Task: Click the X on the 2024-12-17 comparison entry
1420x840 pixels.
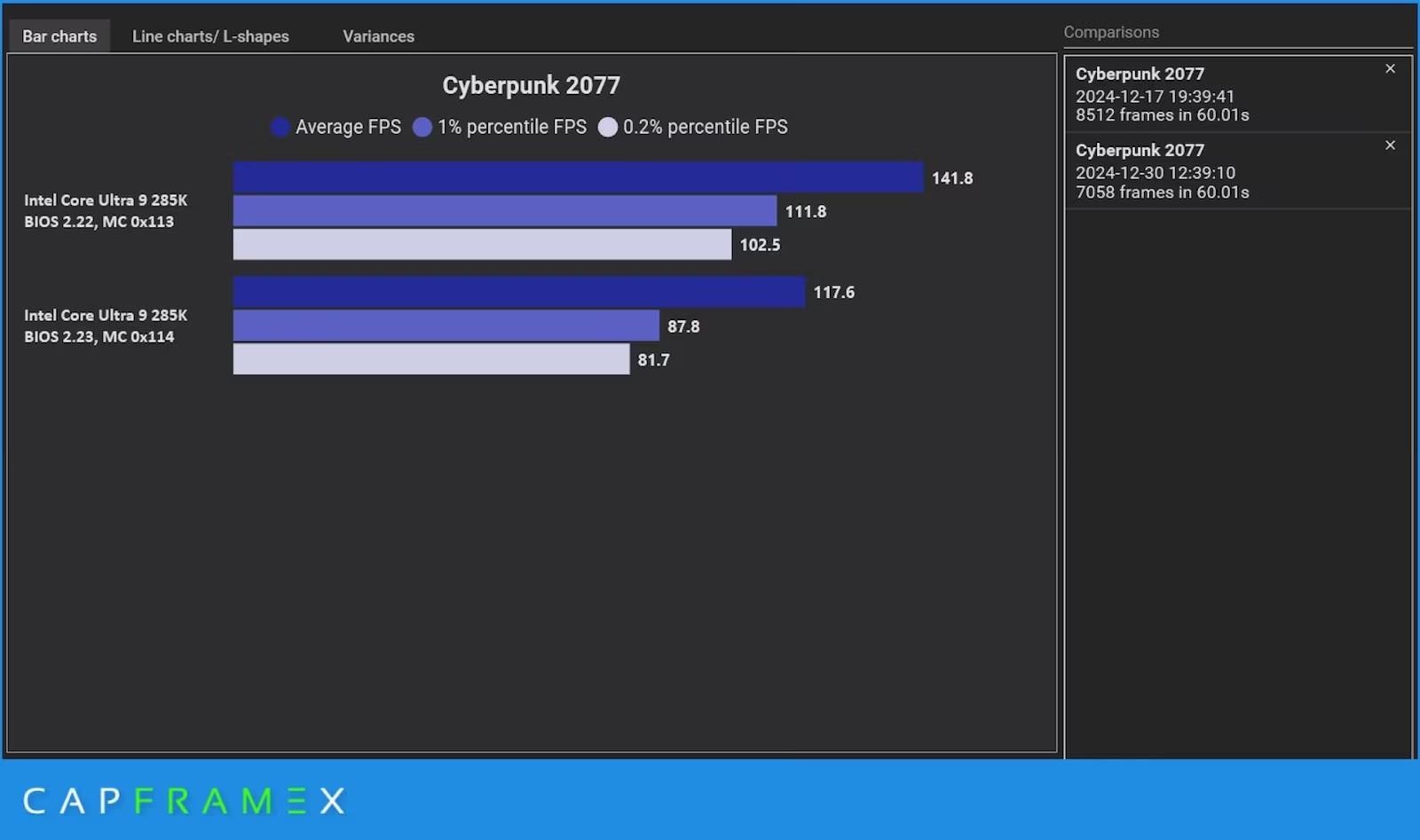Action: tap(1390, 68)
